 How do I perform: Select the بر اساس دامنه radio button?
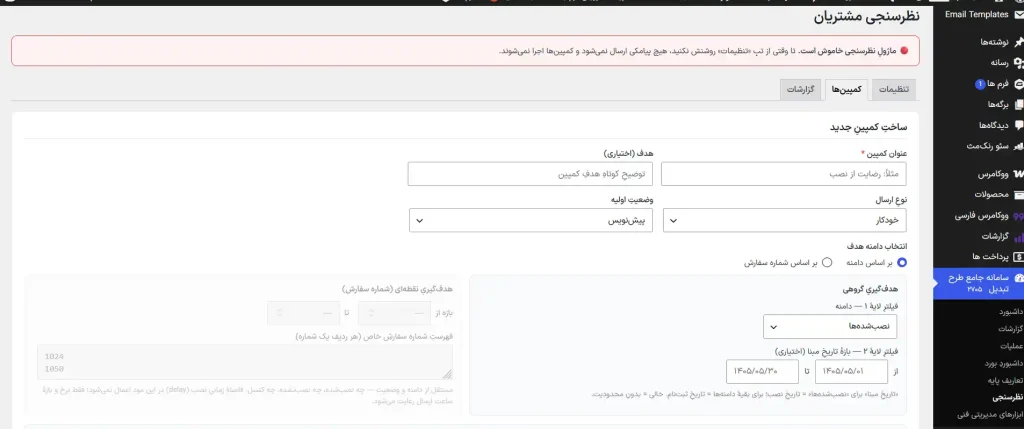click(902, 262)
